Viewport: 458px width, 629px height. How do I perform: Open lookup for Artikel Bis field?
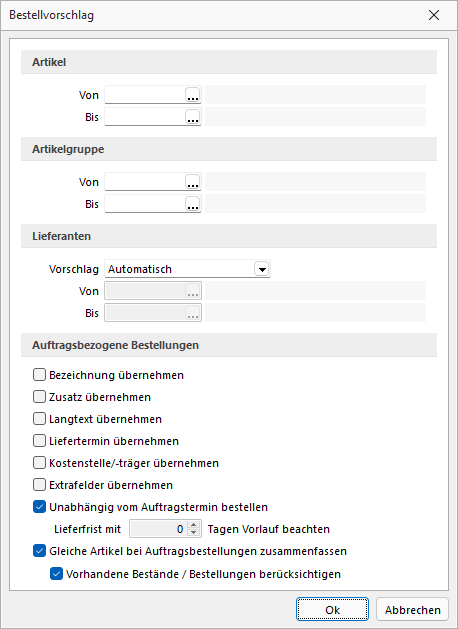pyautogui.click(x=193, y=117)
